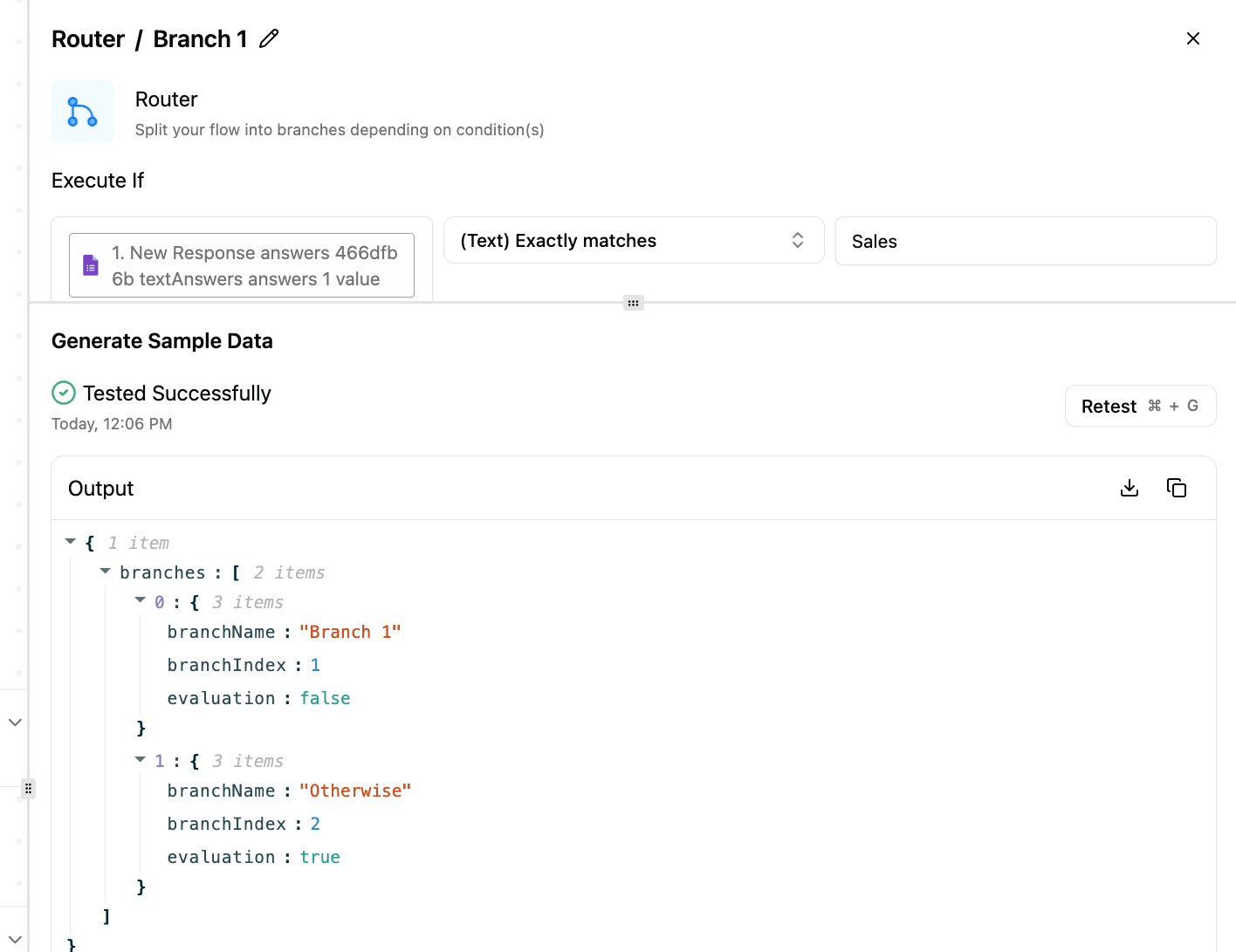Close the Router Branch 1 panel

click(x=1192, y=38)
